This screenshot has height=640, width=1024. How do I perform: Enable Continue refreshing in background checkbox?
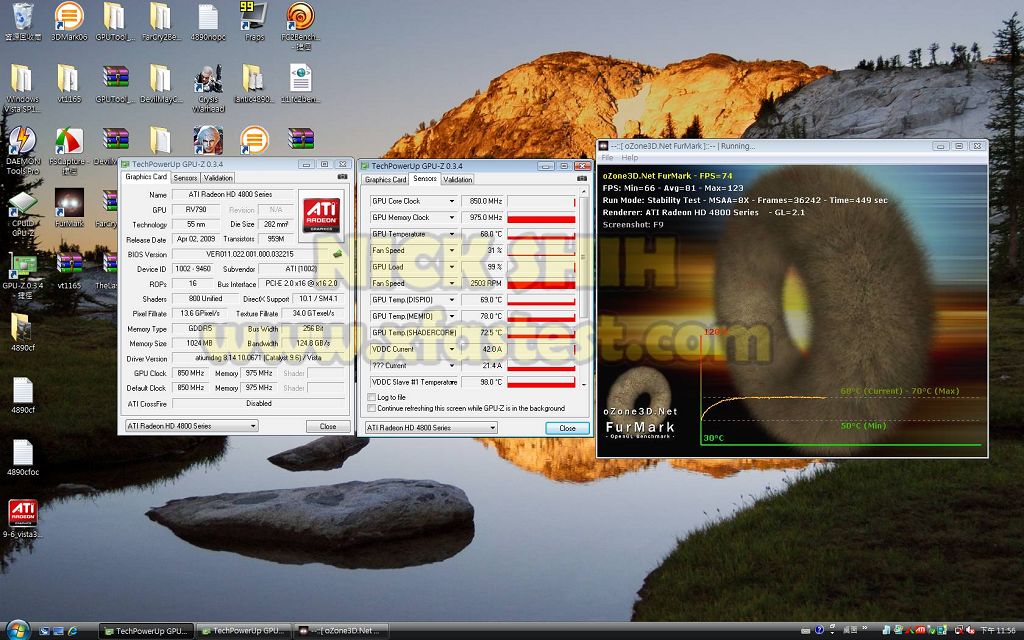373,408
